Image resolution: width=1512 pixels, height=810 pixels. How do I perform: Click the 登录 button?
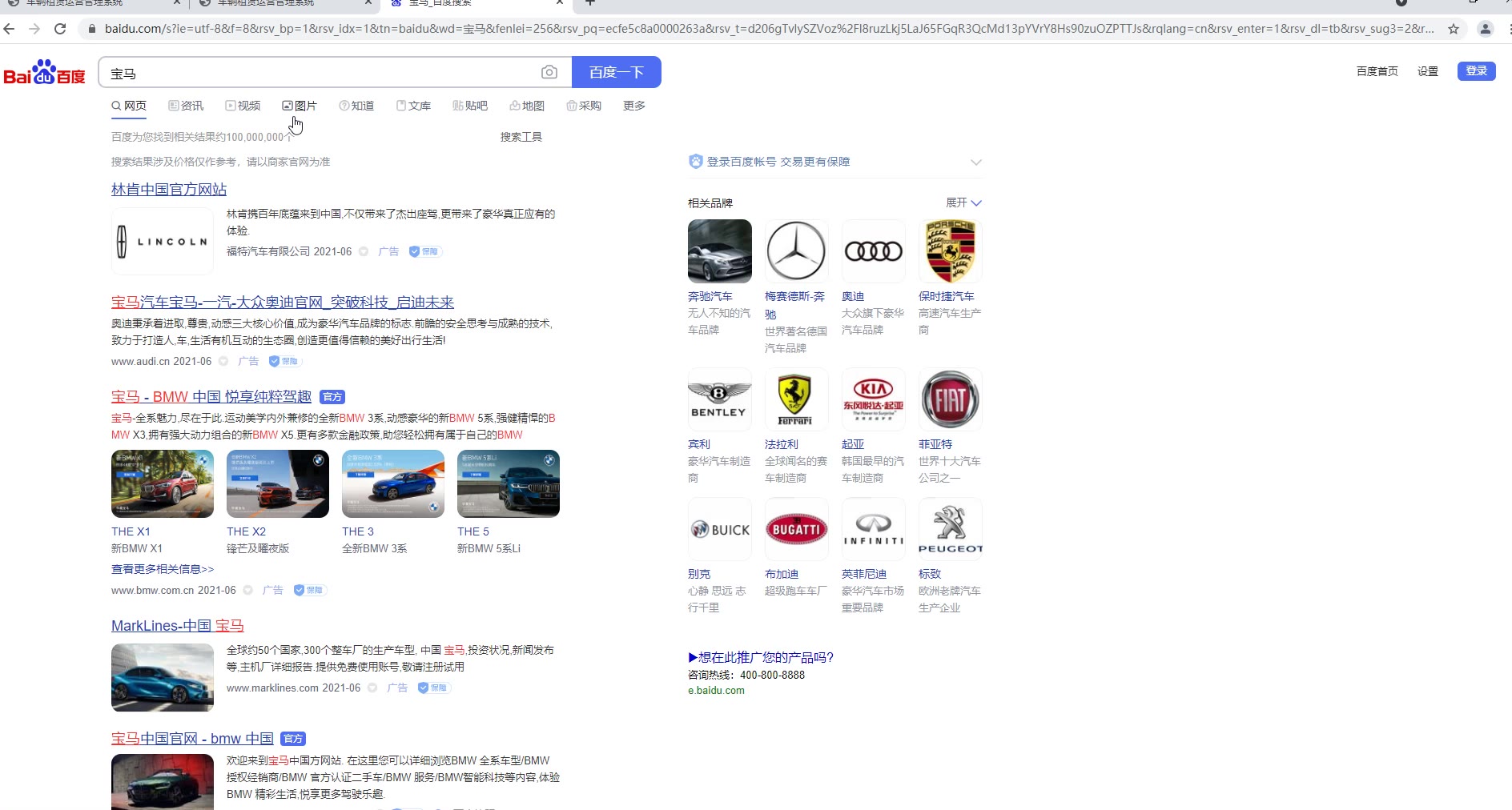pos(1477,70)
